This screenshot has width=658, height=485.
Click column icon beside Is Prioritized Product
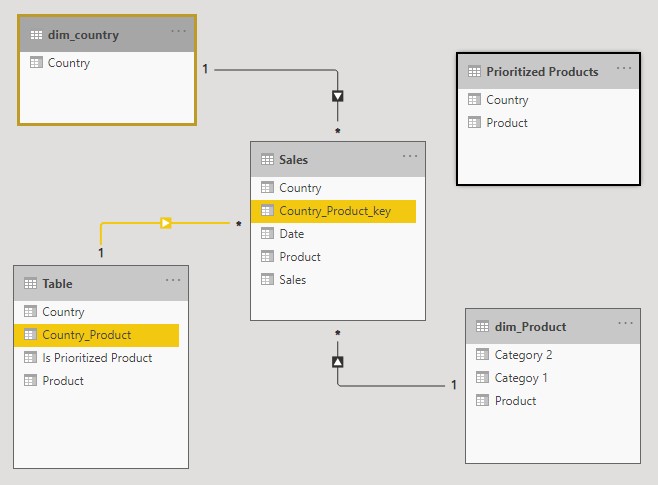[x=30, y=357]
